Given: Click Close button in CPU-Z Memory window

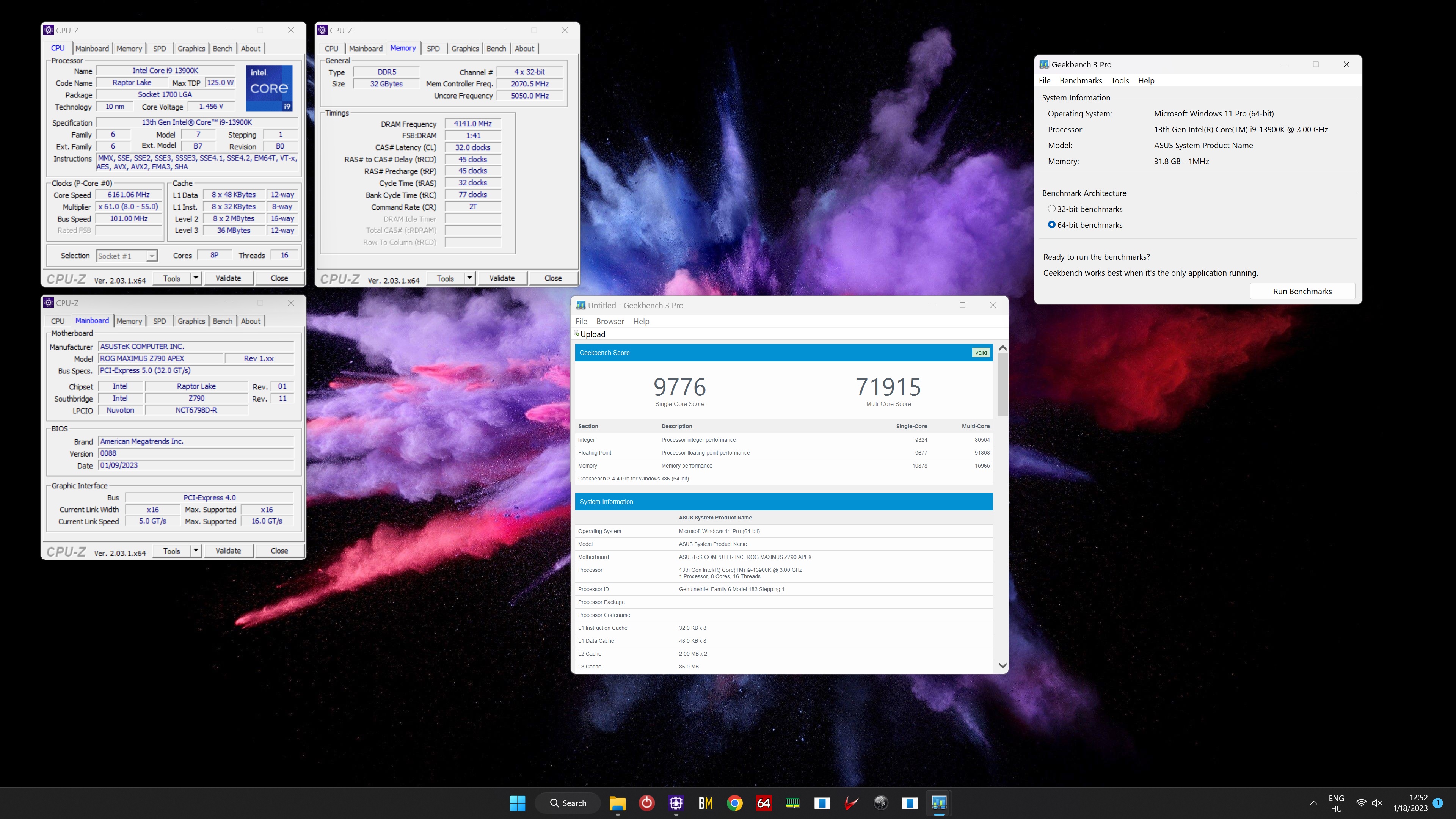Looking at the screenshot, I should [x=553, y=278].
